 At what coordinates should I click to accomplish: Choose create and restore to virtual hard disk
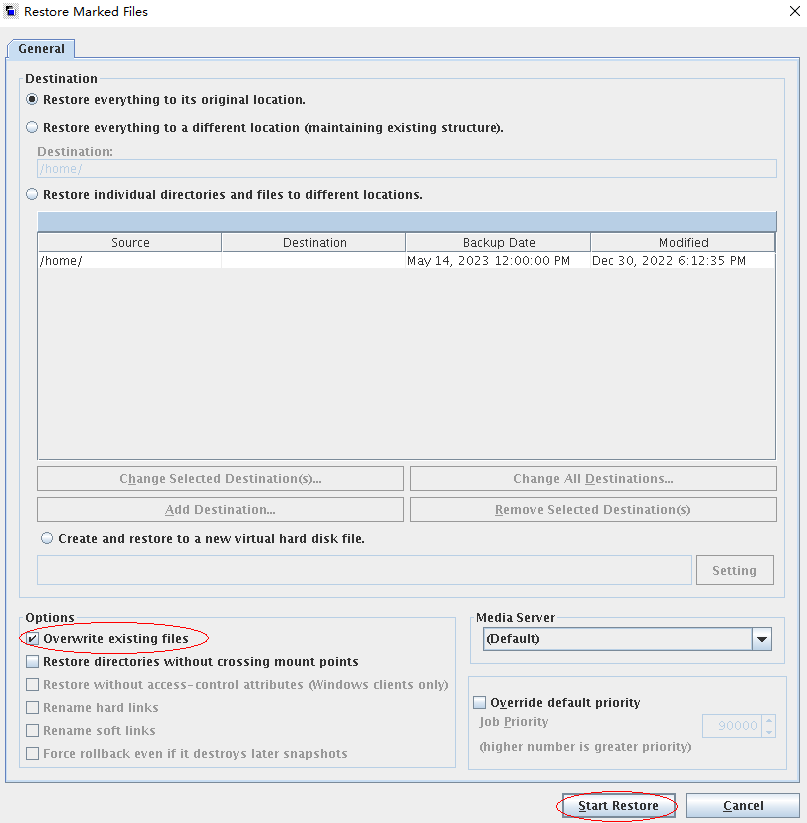[48, 538]
